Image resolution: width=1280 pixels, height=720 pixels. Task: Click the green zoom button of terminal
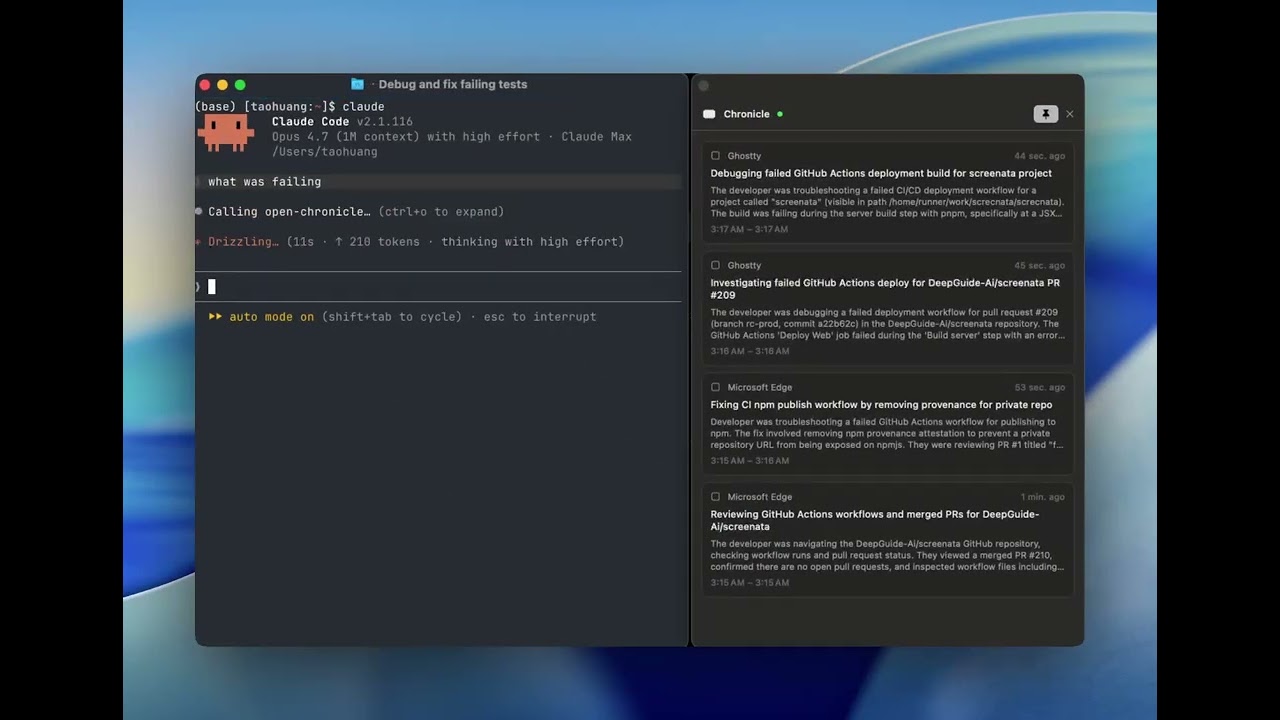coord(240,85)
